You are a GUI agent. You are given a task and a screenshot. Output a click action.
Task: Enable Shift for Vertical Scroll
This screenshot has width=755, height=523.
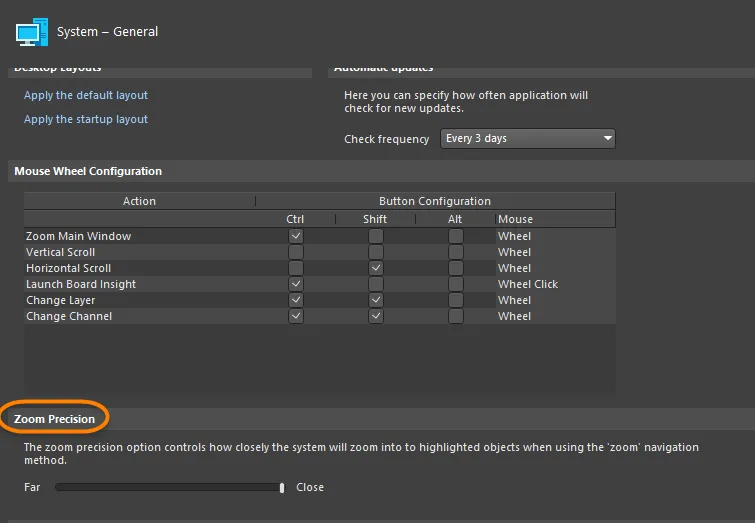(x=375, y=252)
